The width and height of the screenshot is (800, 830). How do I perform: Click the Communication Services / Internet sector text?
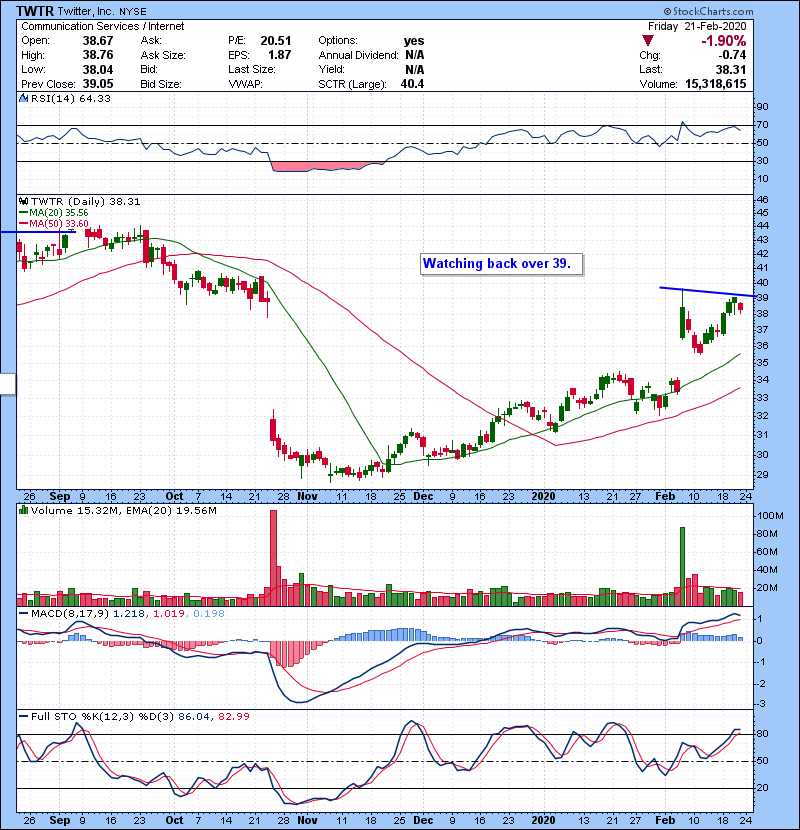click(103, 26)
